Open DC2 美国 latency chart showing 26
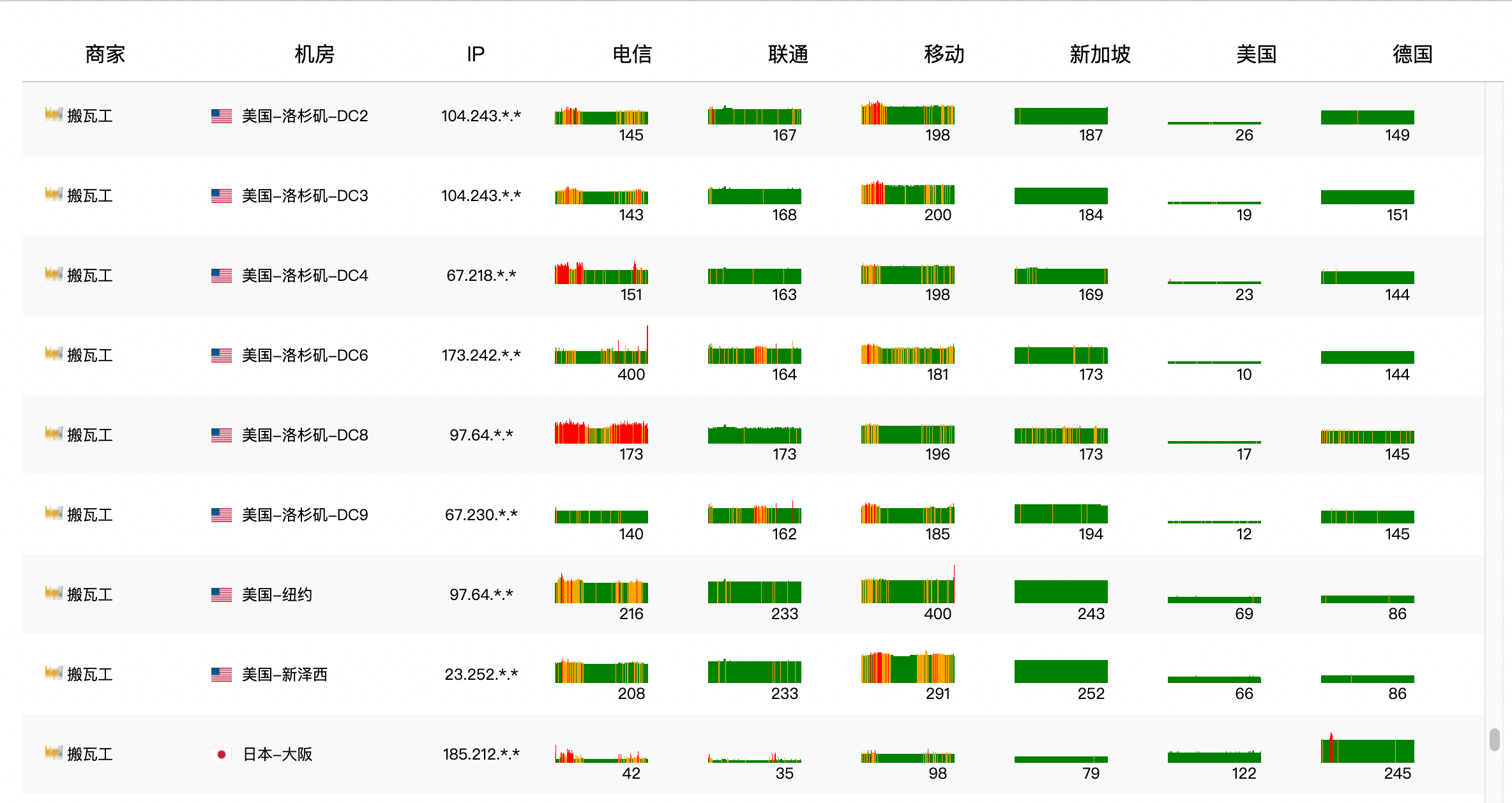This screenshot has height=803, width=1512. (1214, 123)
